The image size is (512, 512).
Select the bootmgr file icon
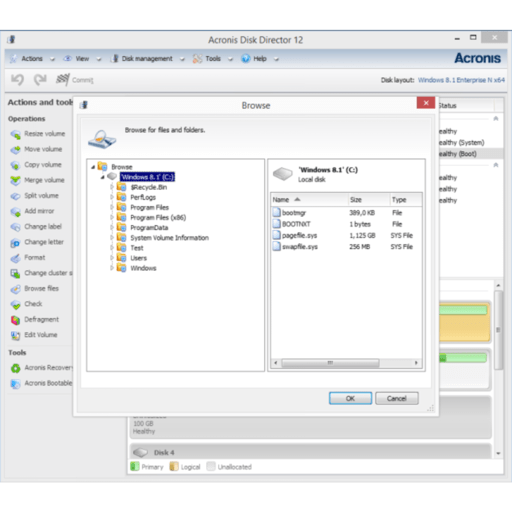277,213
